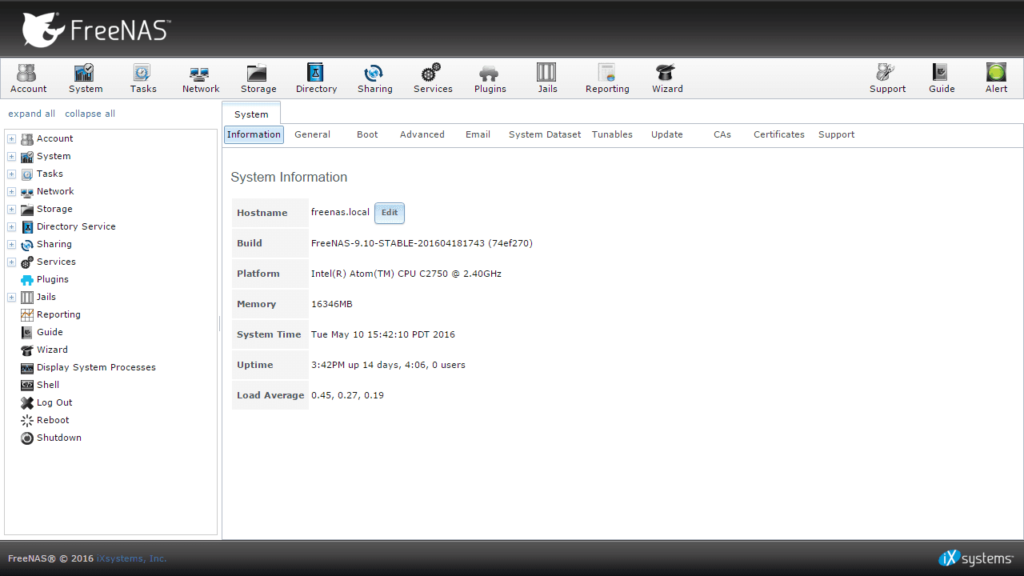Open the Tasks toolbar icon
The image size is (1024, 576).
[x=143, y=78]
